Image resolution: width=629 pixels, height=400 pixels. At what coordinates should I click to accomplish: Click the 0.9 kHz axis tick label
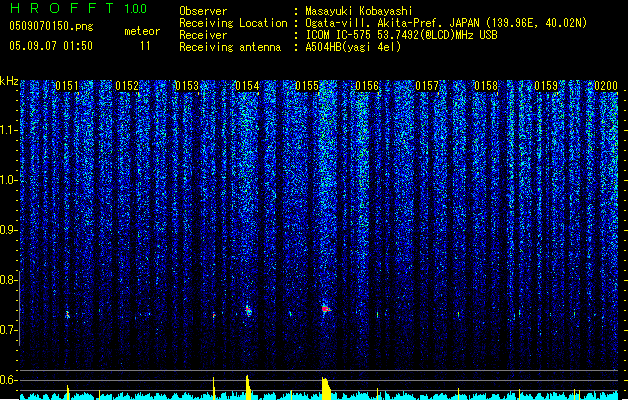(x=9, y=230)
